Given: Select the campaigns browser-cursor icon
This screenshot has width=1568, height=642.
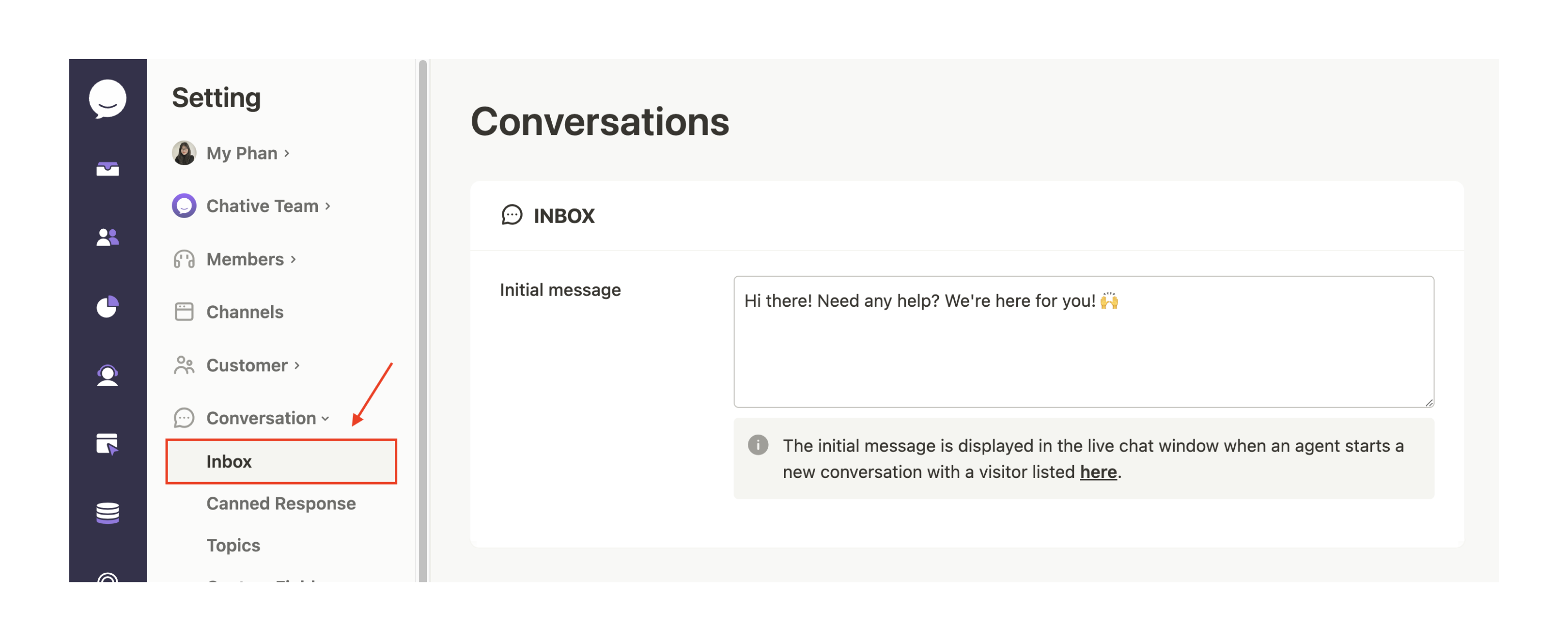Looking at the screenshot, I should pos(107,444).
